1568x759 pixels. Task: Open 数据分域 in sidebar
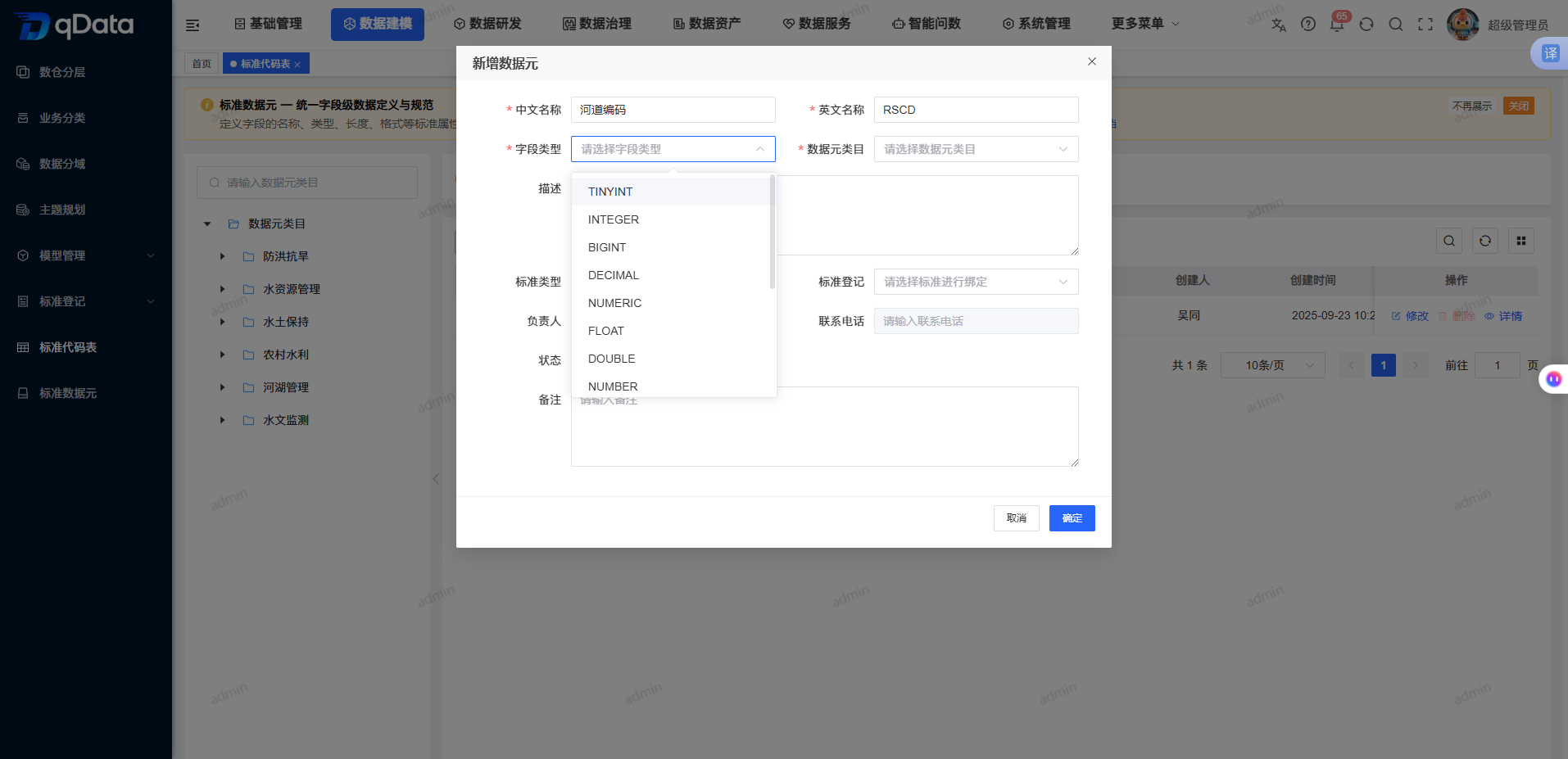[x=62, y=164]
